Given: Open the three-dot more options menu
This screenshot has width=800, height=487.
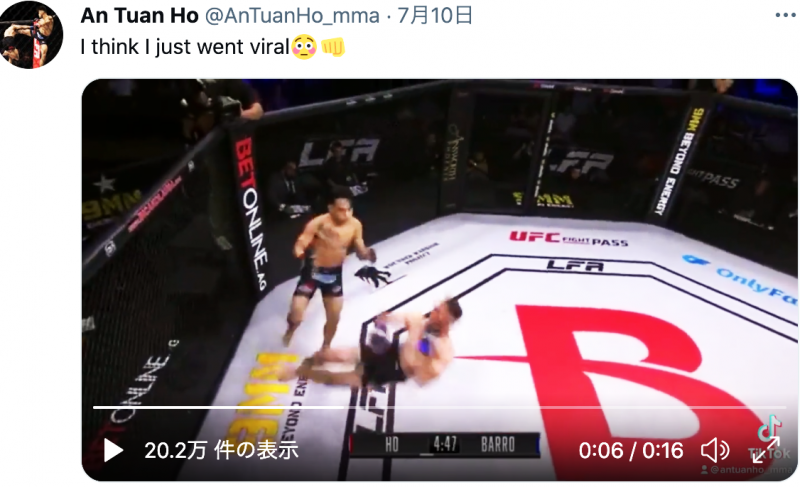Looking at the screenshot, I should (785, 15).
